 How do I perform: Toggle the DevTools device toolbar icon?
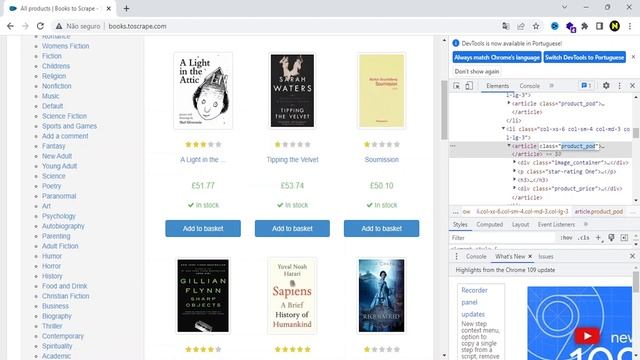coord(469,86)
